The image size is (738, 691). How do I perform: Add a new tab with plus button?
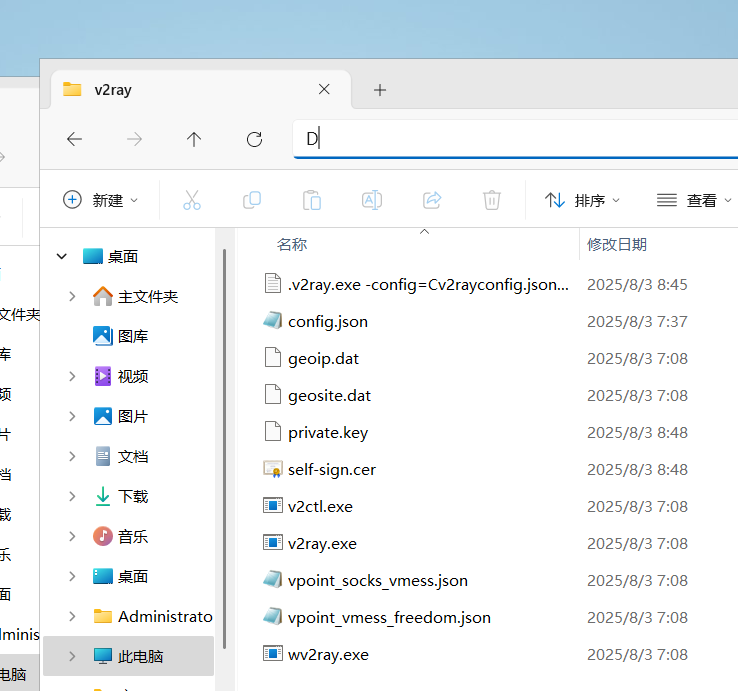[380, 90]
